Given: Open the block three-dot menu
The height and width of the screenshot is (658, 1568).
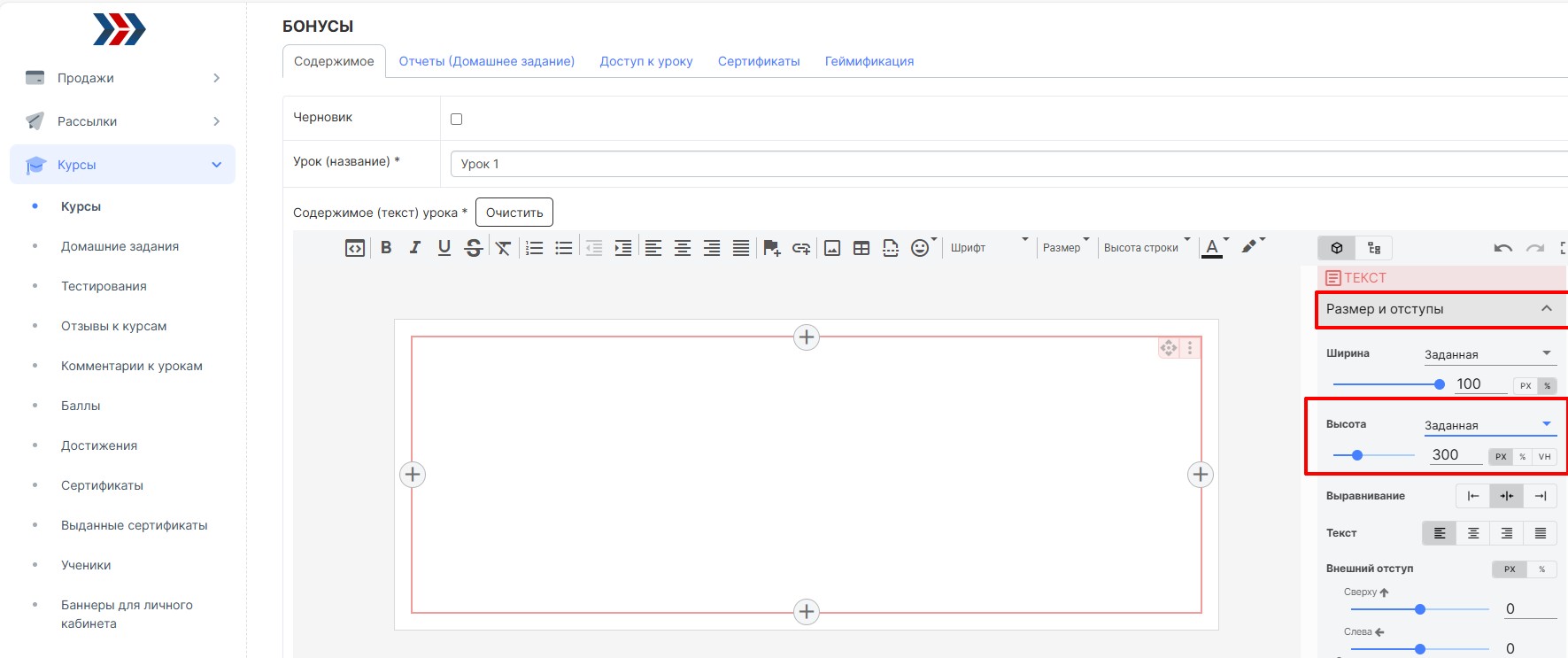Looking at the screenshot, I should tap(1190, 348).
